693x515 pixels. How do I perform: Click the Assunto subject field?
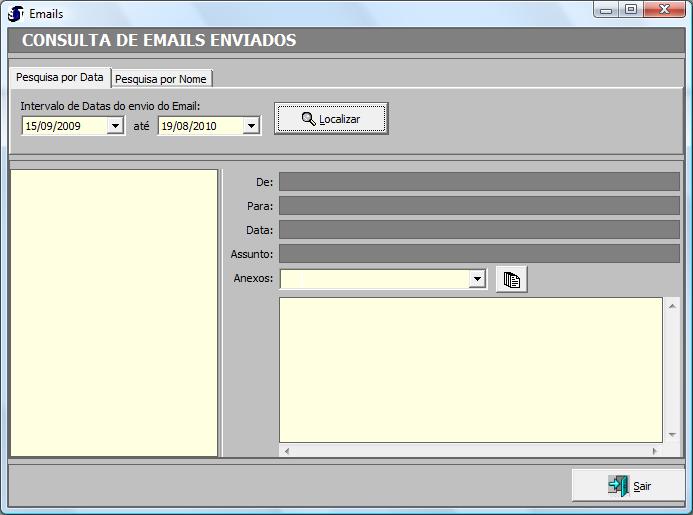478,254
